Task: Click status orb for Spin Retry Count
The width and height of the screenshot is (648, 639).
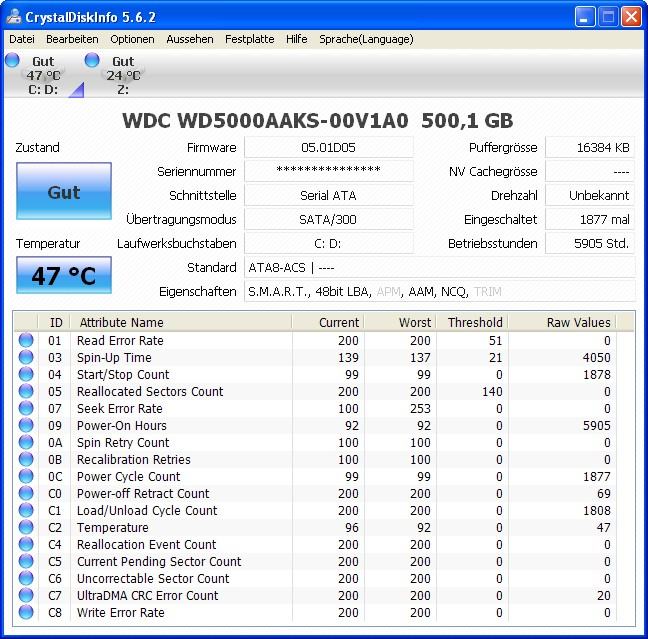Action: point(26,442)
